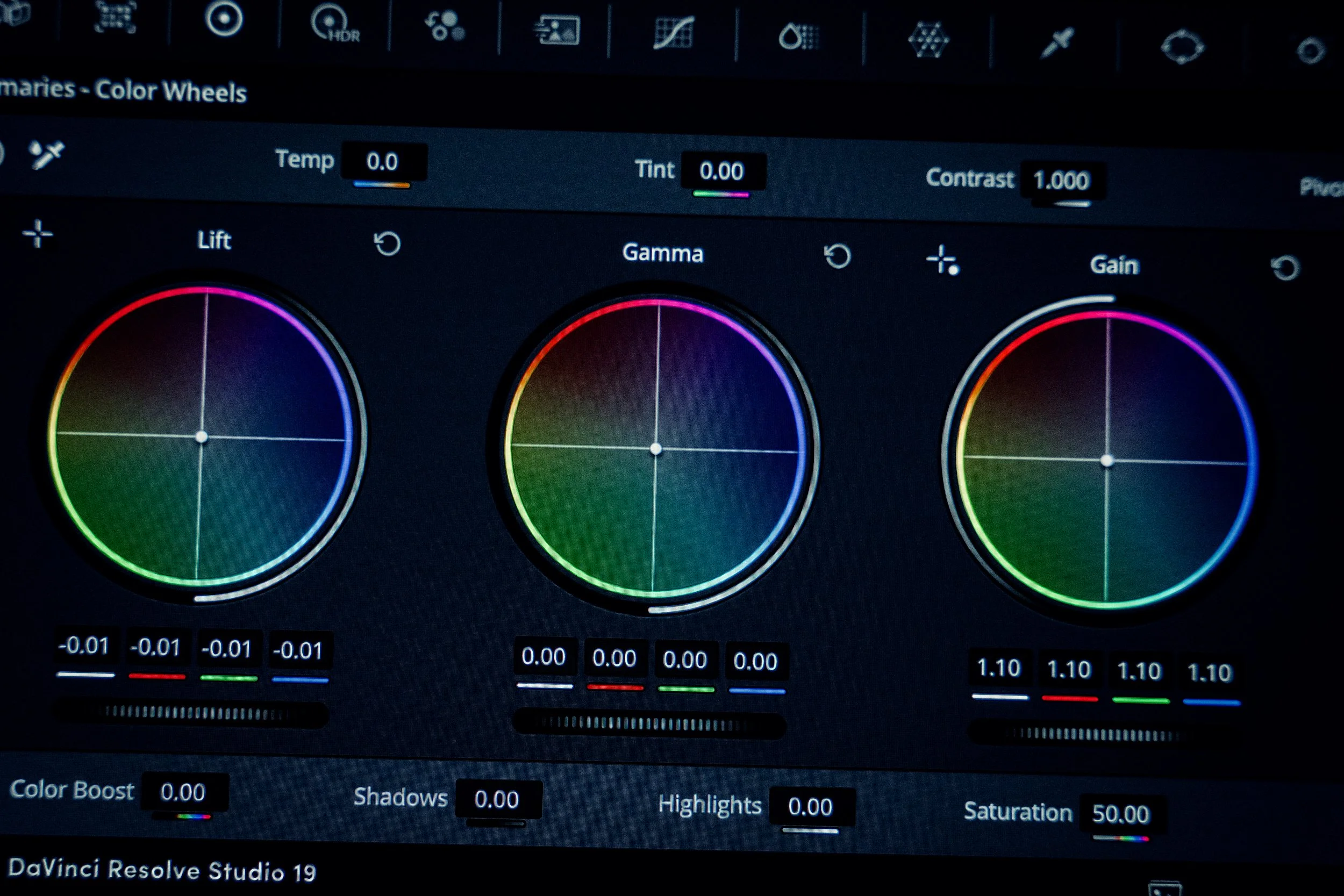This screenshot has height=896, width=1344.
Task: Open the Blur palette droplet icon
Action: point(798,37)
